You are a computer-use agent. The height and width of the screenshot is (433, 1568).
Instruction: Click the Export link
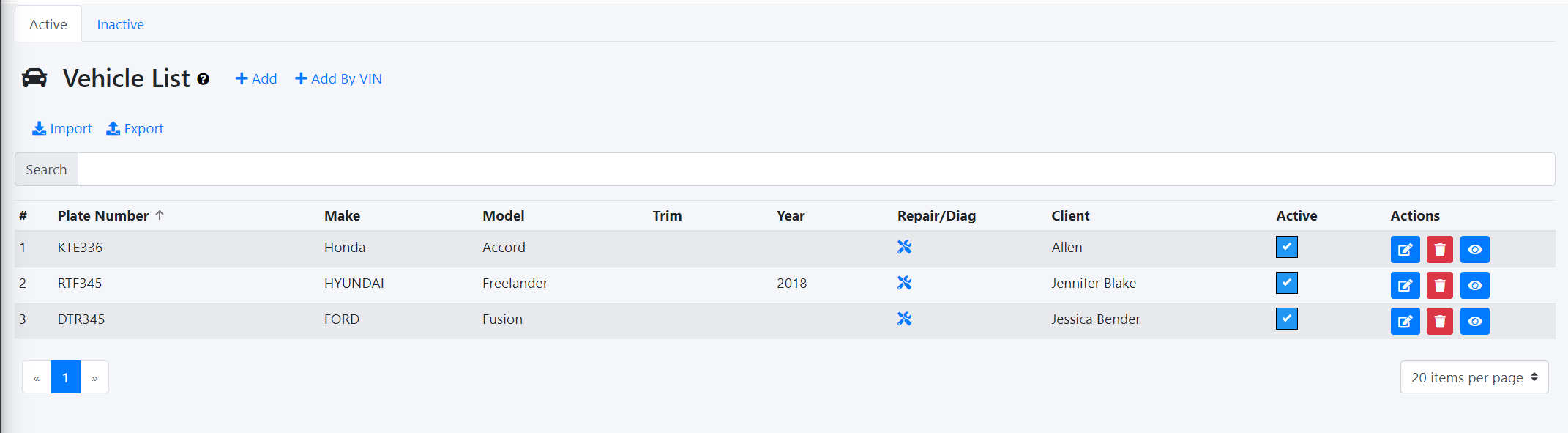(x=135, y=129)
